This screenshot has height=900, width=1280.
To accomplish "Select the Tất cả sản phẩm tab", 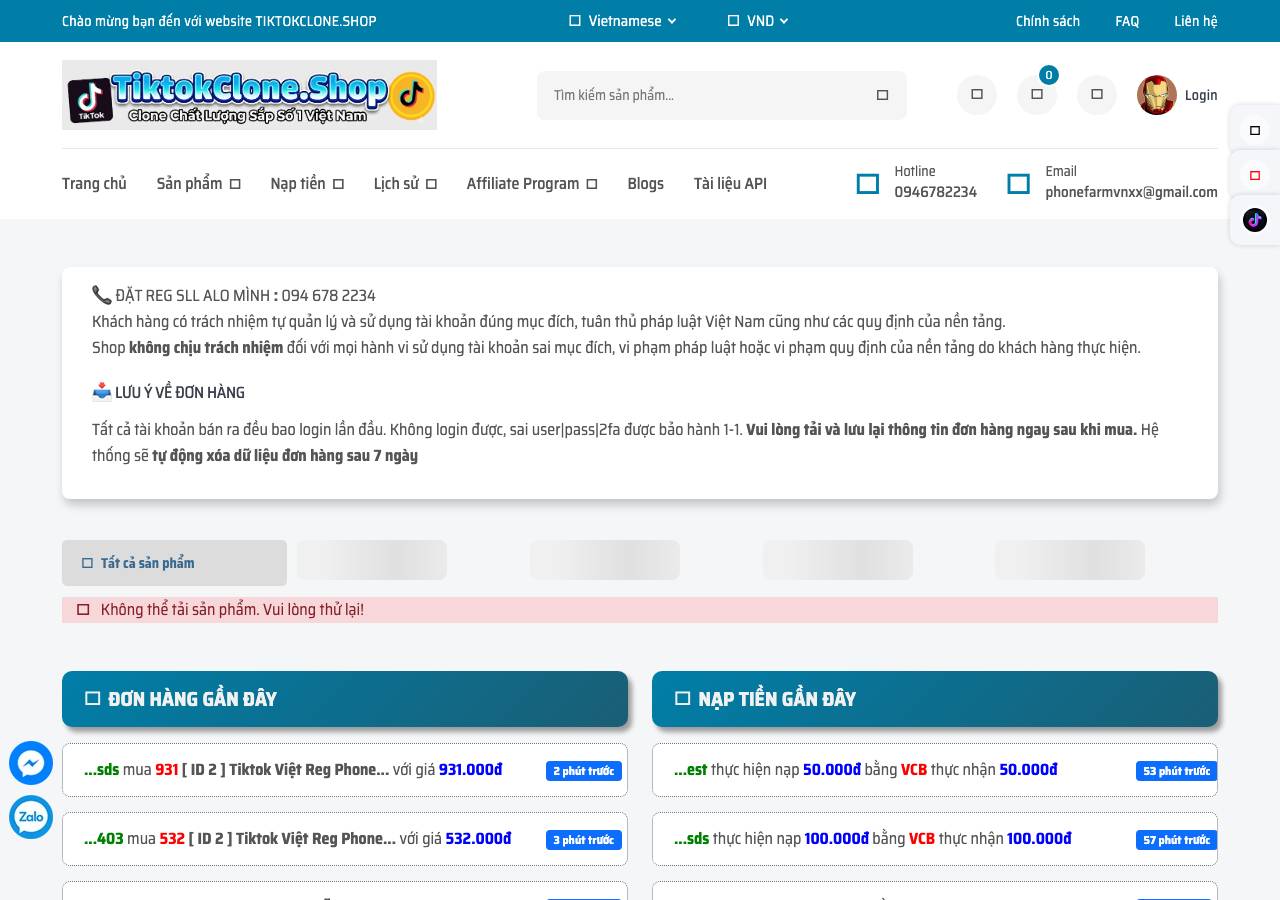I will tap(174, 563).
